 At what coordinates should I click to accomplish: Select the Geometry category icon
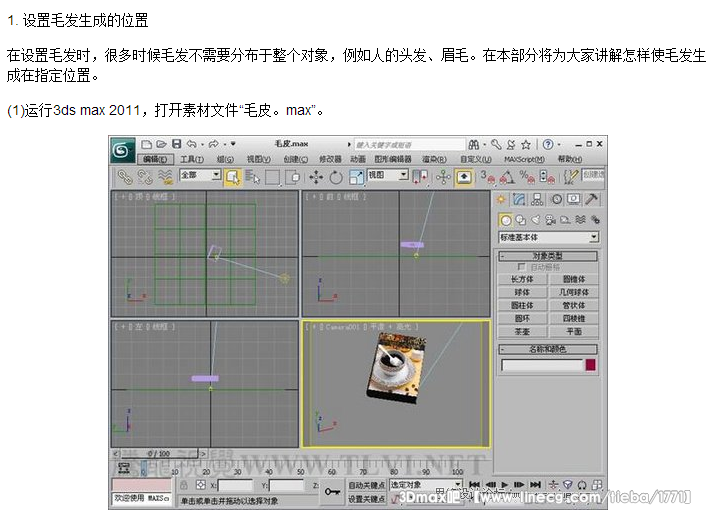[506, 220]
